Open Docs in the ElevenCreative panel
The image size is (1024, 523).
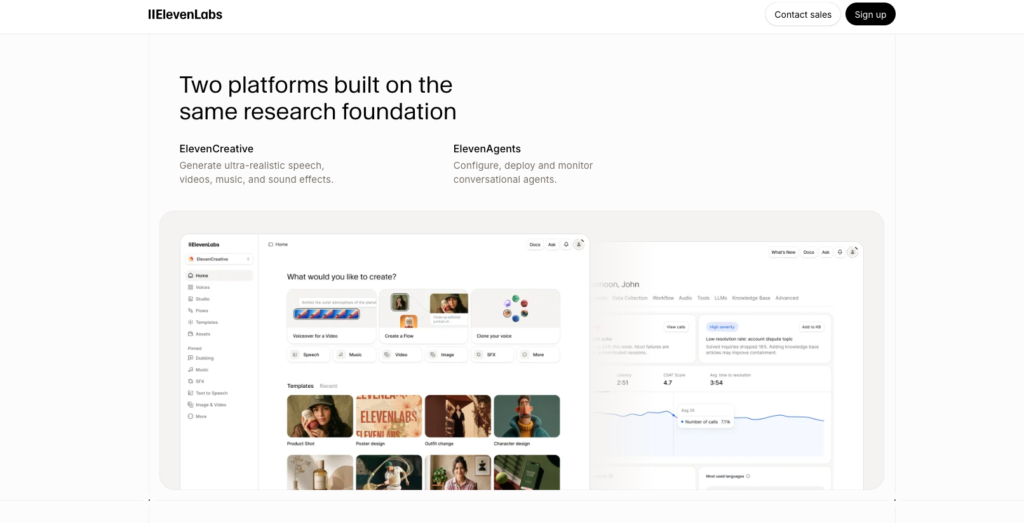[x=535, y=244]
